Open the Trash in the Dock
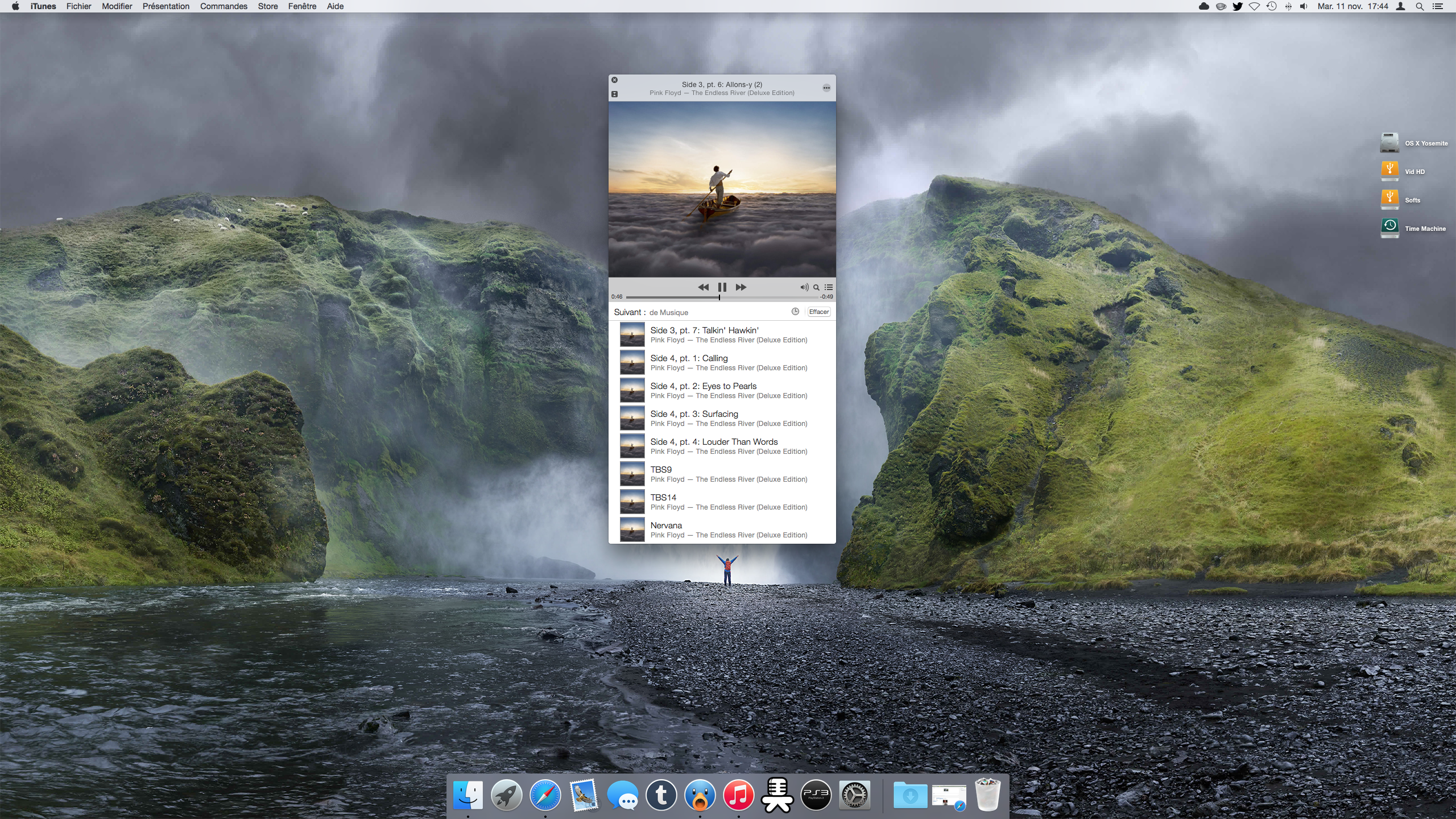Image resolution: width=1456 pixels, height=819 pixels. tap(988, 795)
